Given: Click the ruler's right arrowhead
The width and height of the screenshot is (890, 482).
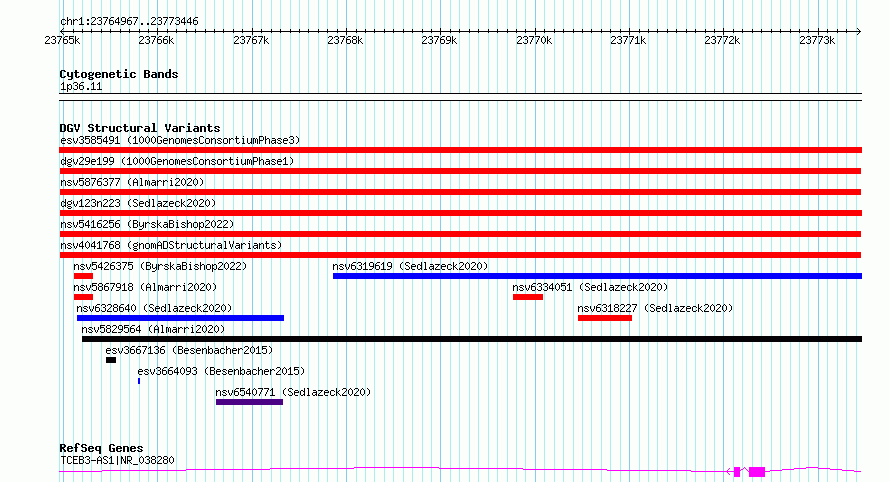Looking at the screenshot, I should [859, 31].
